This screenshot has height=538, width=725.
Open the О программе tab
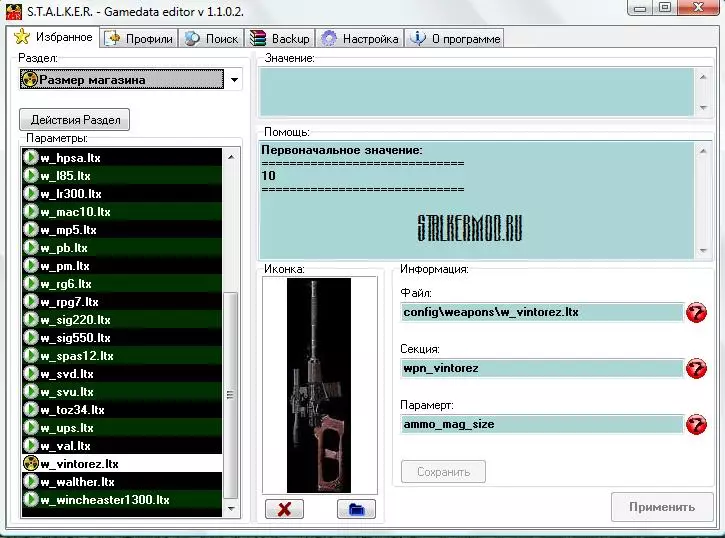pos(455,39)
